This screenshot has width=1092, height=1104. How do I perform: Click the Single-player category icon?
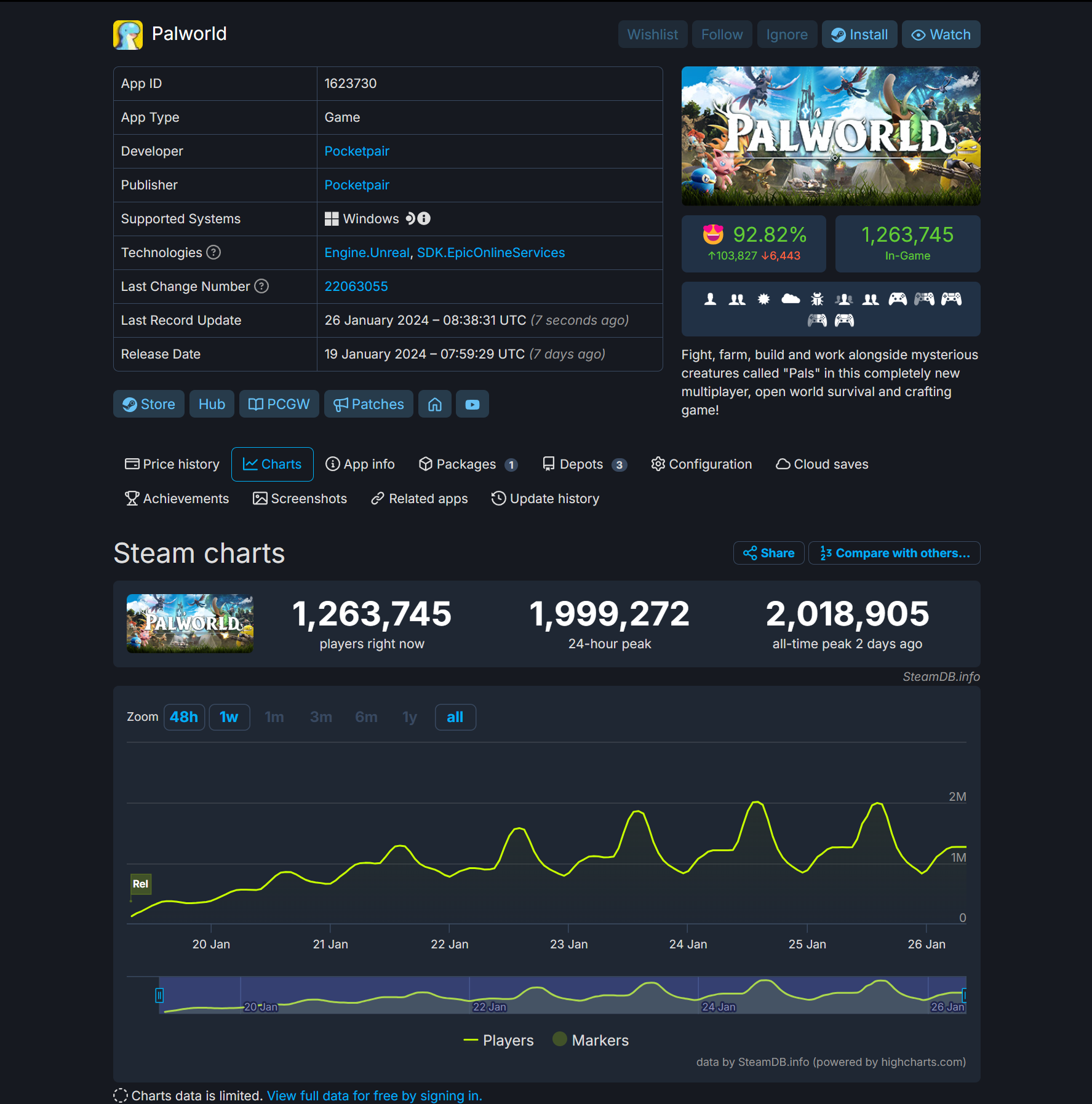[710, 300]
